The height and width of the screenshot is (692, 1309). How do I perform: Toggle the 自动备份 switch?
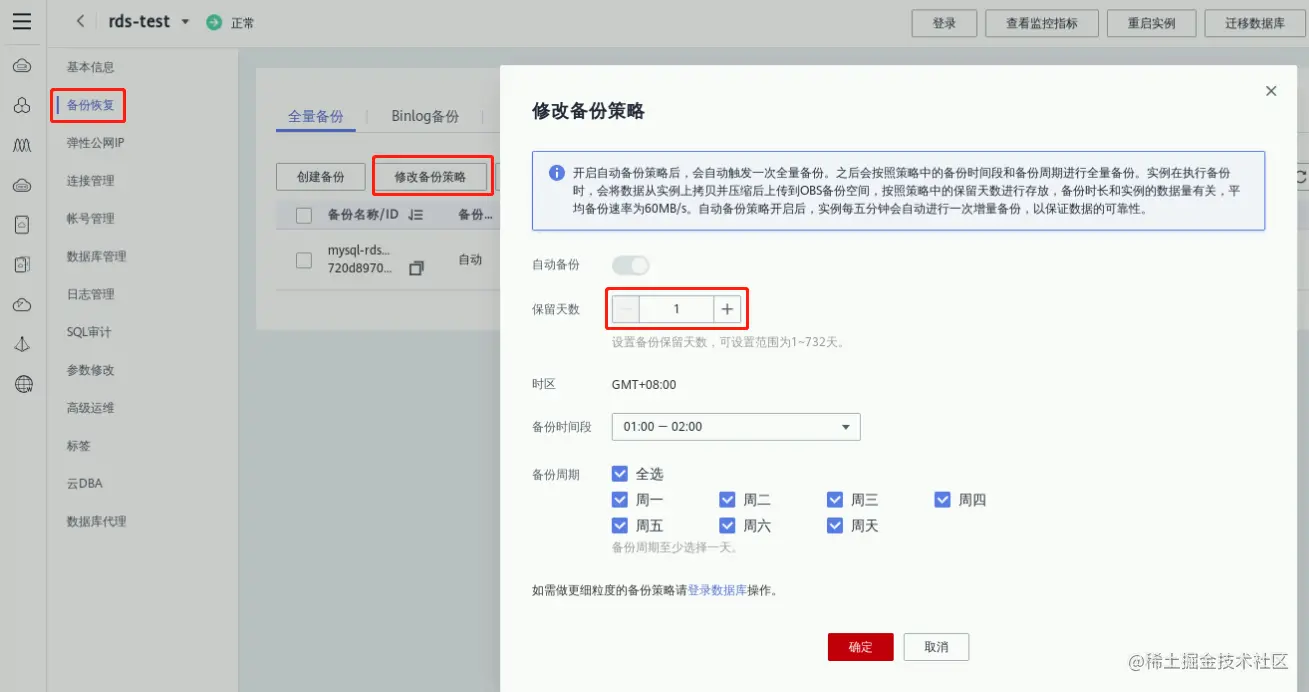[631, 265]
